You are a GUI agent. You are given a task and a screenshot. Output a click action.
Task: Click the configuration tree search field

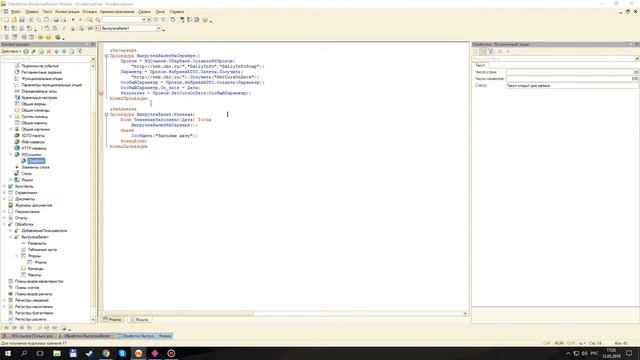point(45,59)
